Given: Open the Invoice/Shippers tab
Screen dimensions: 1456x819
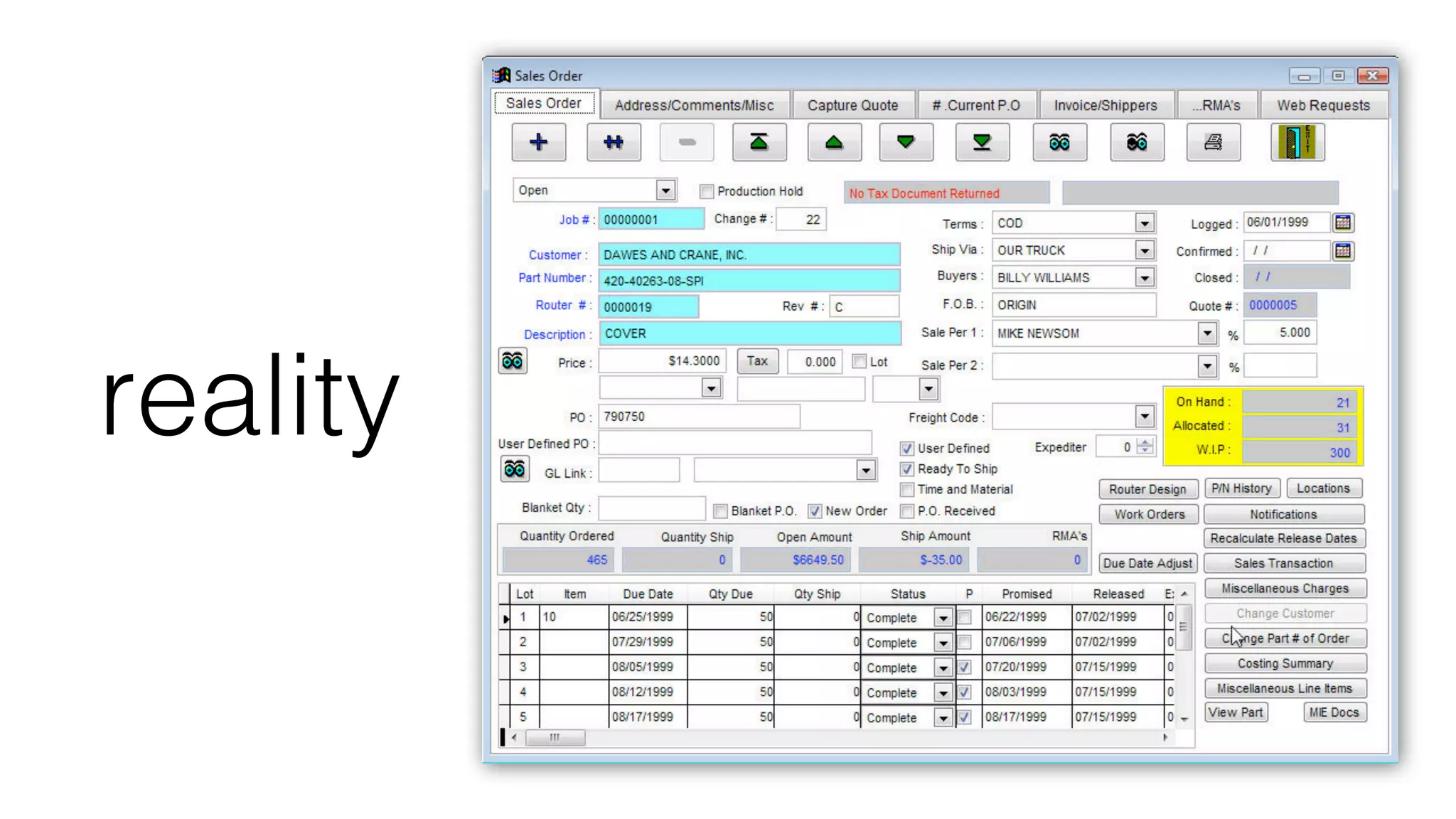Looking at the screenshot, I should [x=1105, y=105].
